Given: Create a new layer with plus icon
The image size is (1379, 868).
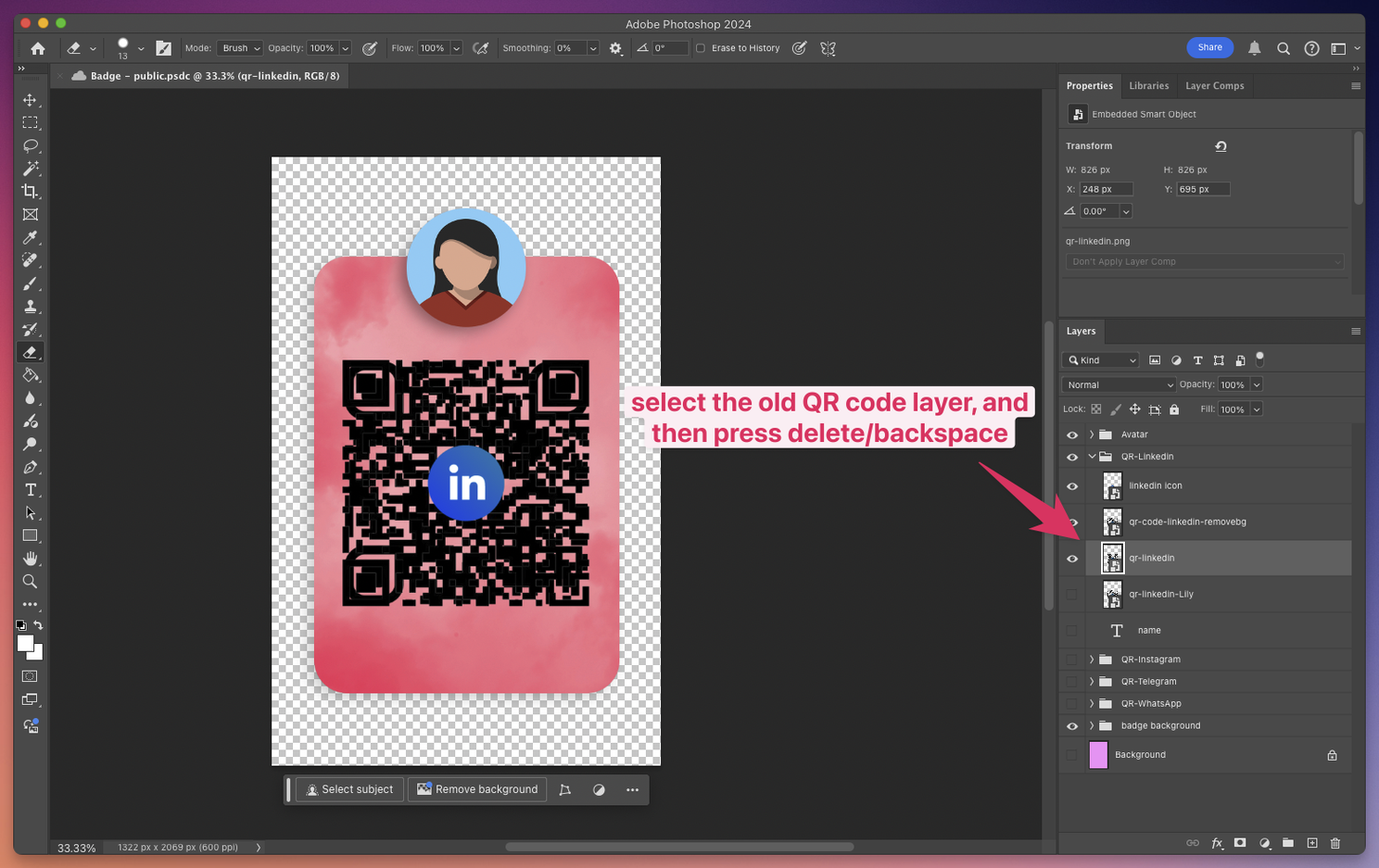Looking at the screenshot, I should (x=1312, y=843).
